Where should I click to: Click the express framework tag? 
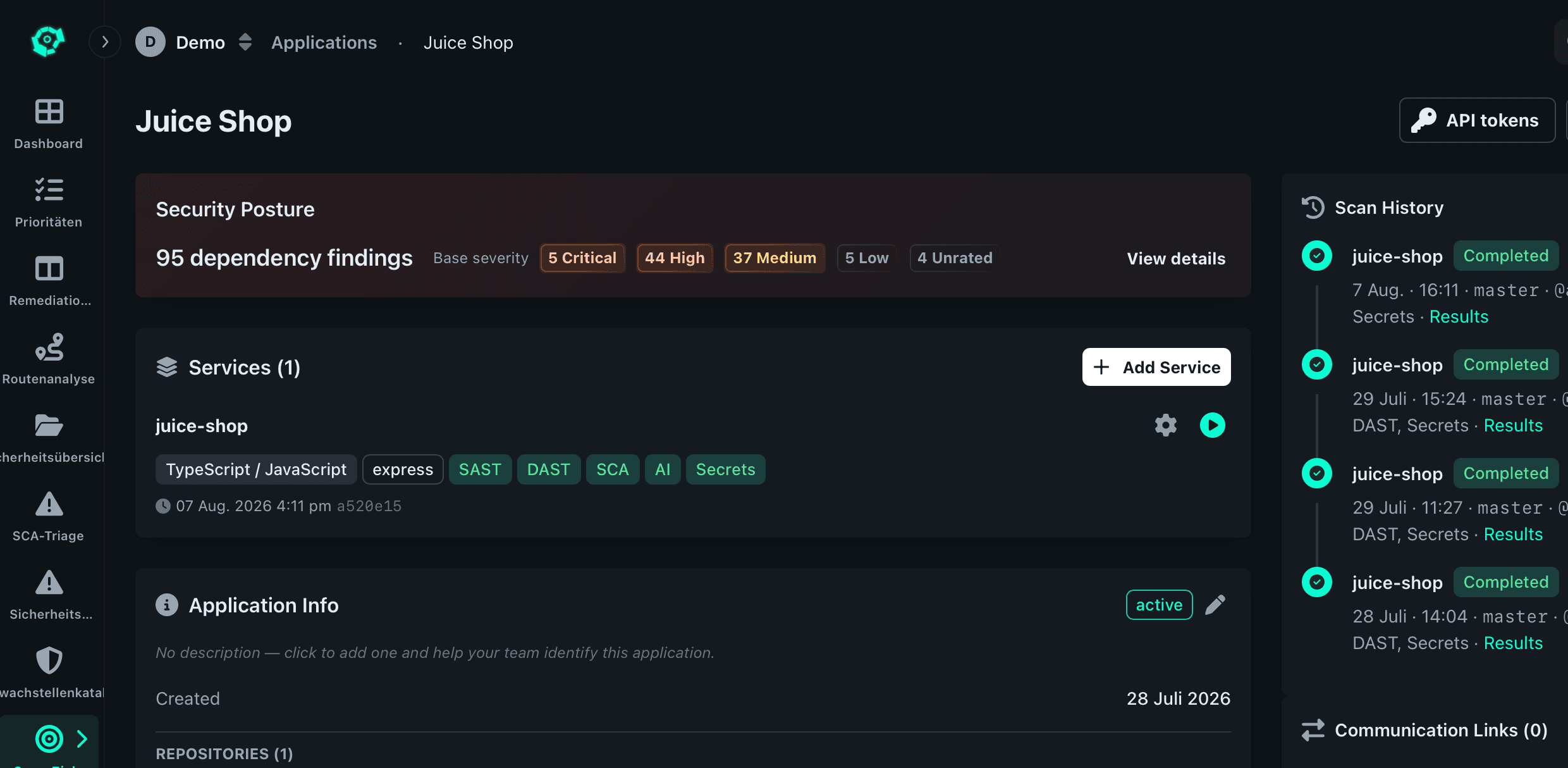[x=403, y=469]
